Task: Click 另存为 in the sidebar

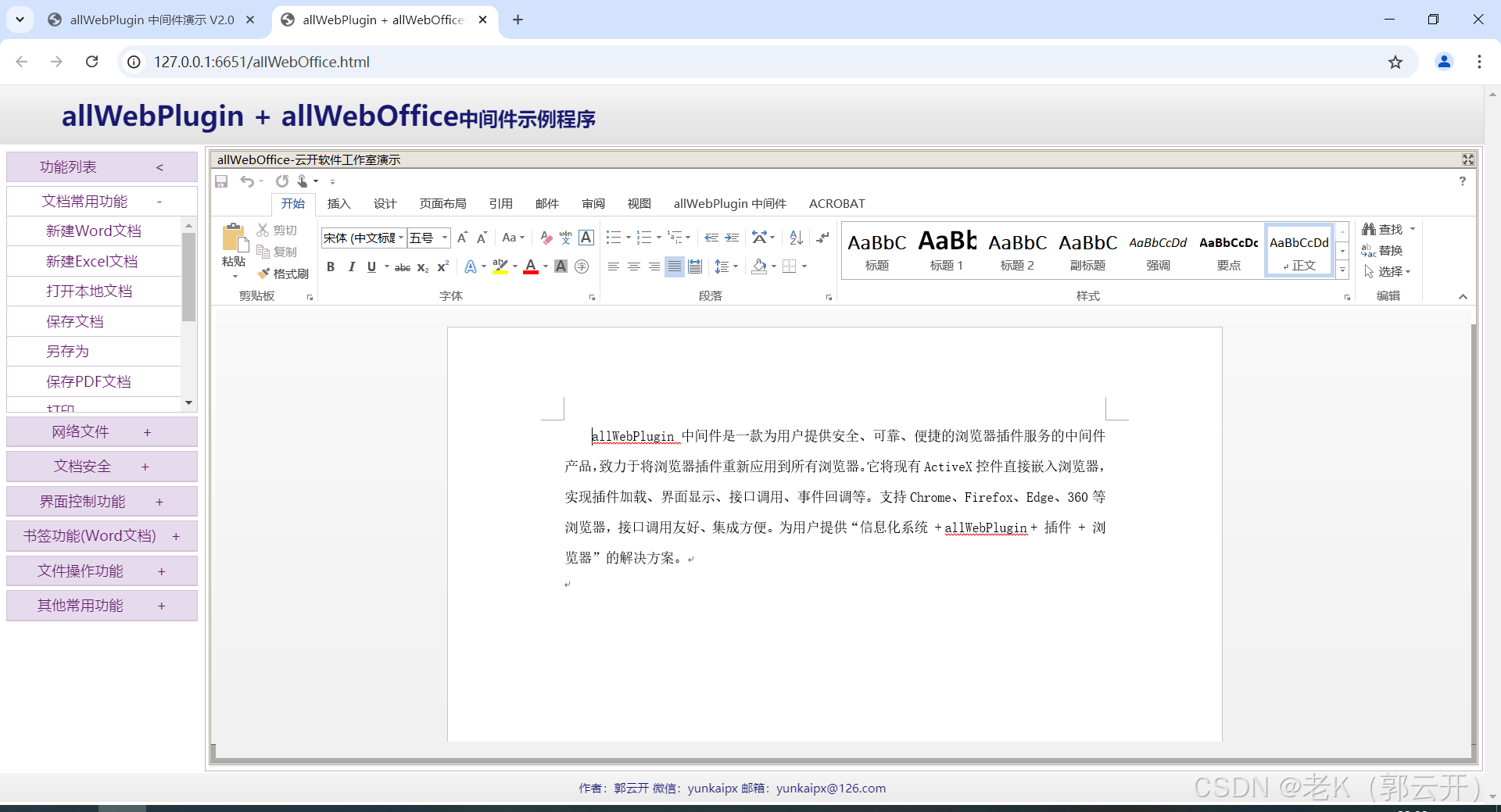Action: (94, 352)
